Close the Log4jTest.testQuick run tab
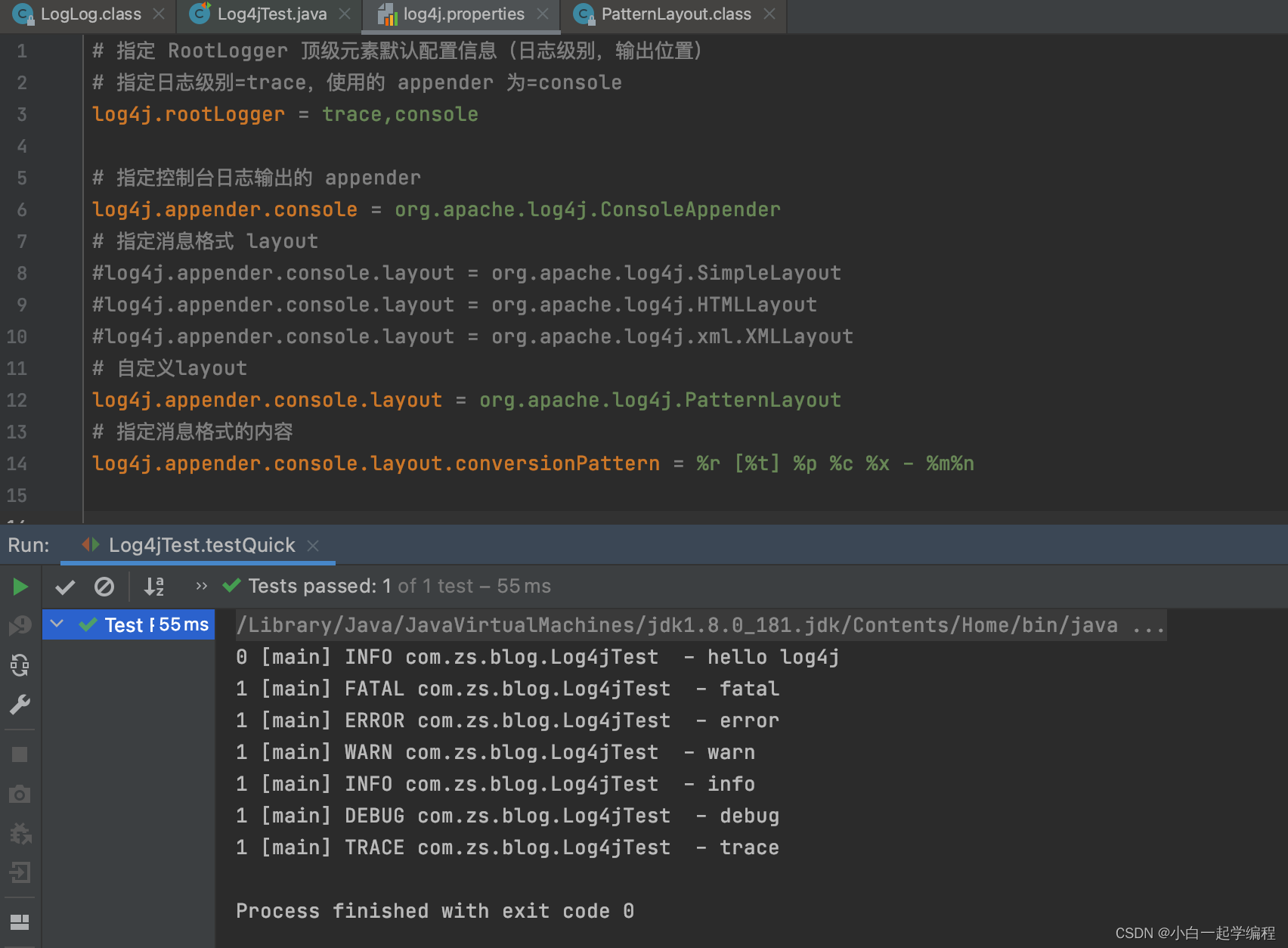Screen dimensions: 1288x948 [x=313, y=546]
